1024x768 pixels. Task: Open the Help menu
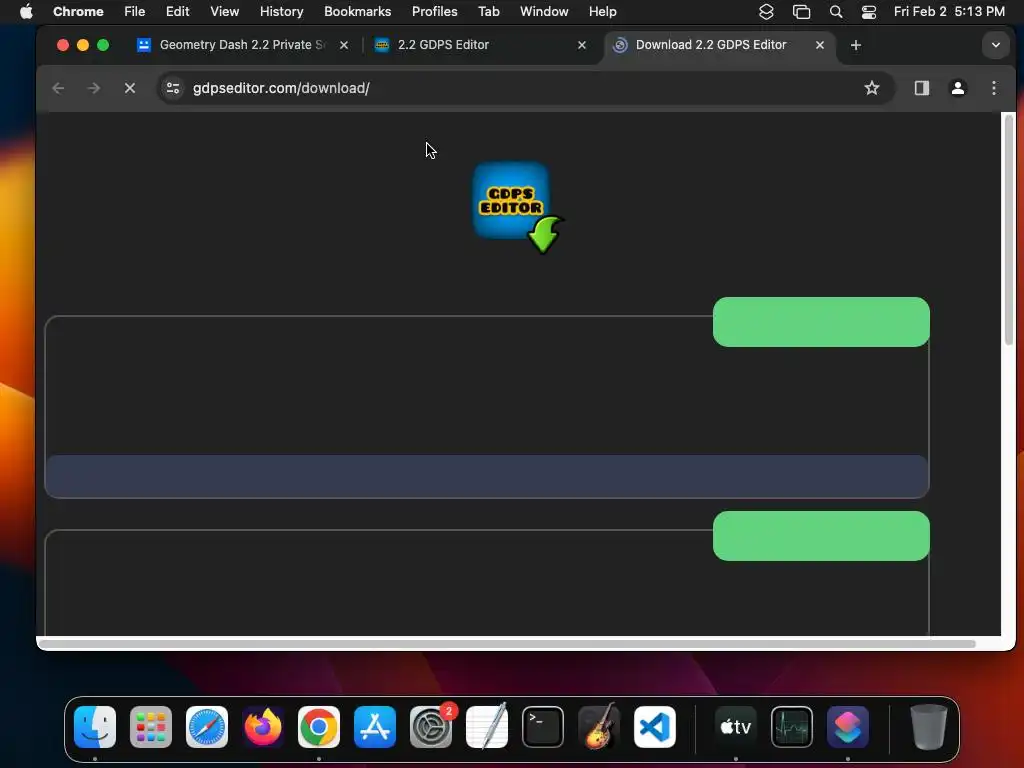coord(602,12)
